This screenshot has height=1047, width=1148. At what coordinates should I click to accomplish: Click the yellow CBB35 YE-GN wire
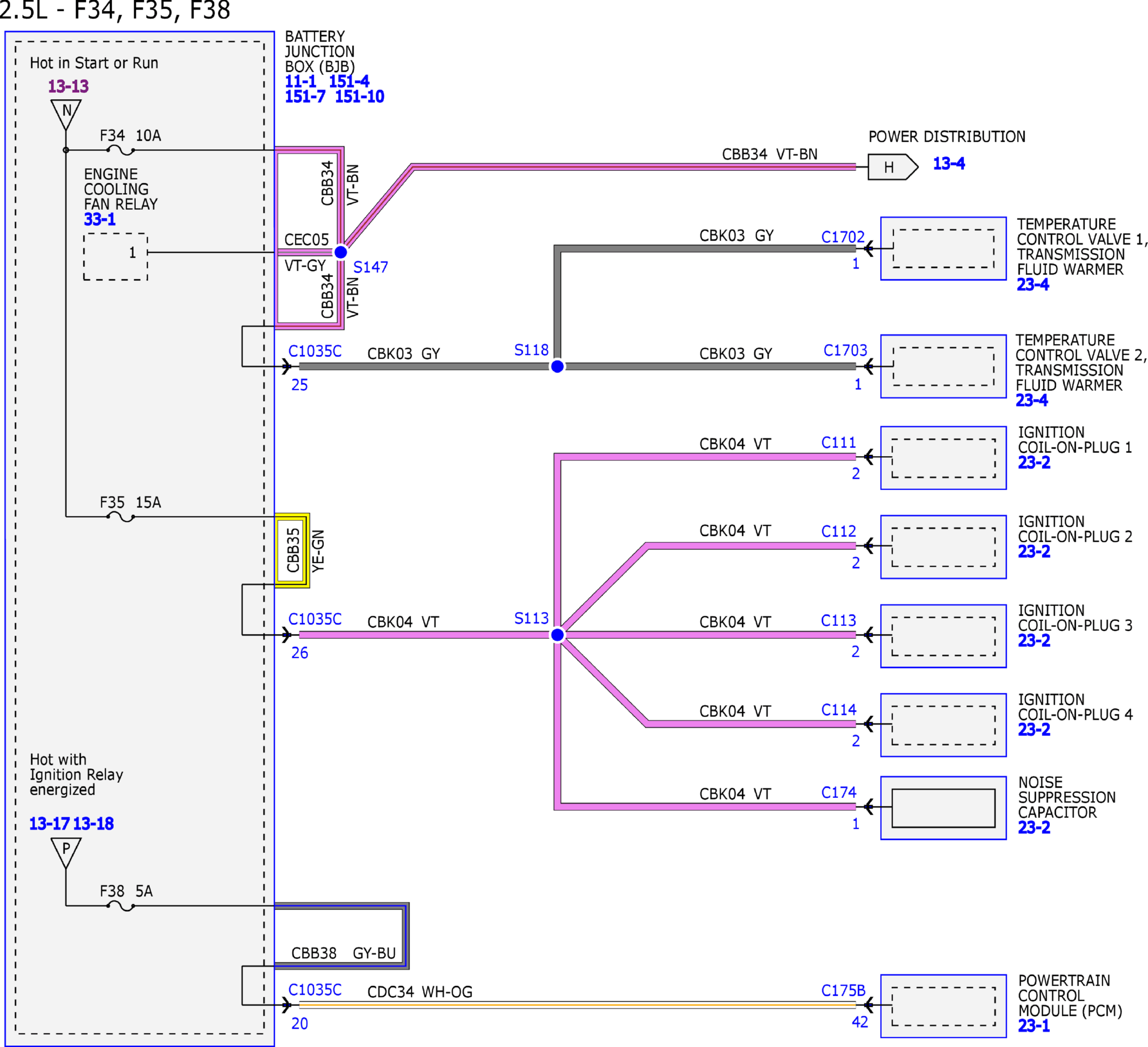point(292,550)
